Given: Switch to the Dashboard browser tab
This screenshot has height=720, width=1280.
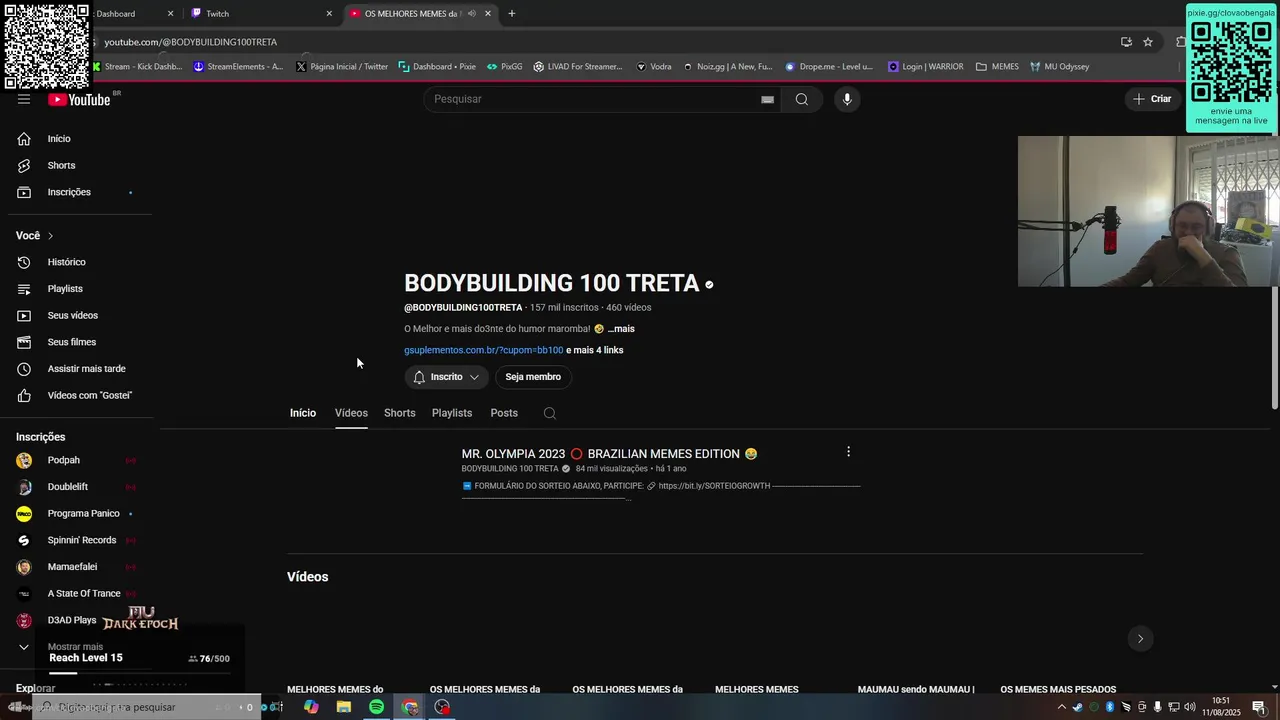Looking at the screenshot, I should pyautogui.click(x=130, y=14).
